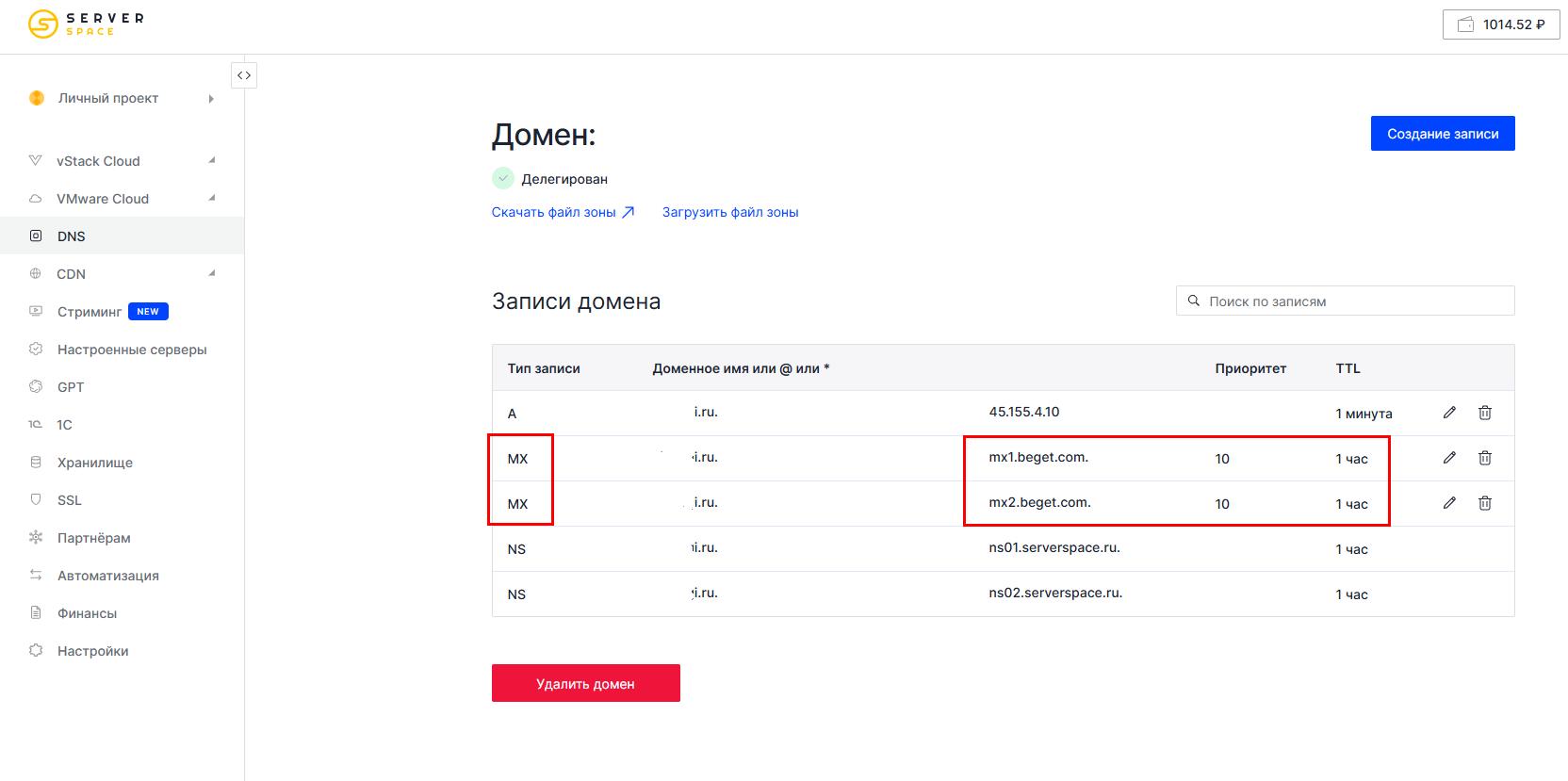The image size is (1568, 781).
Task: Open Стриминг section marked NEW
Action: (x=90, y=312)
